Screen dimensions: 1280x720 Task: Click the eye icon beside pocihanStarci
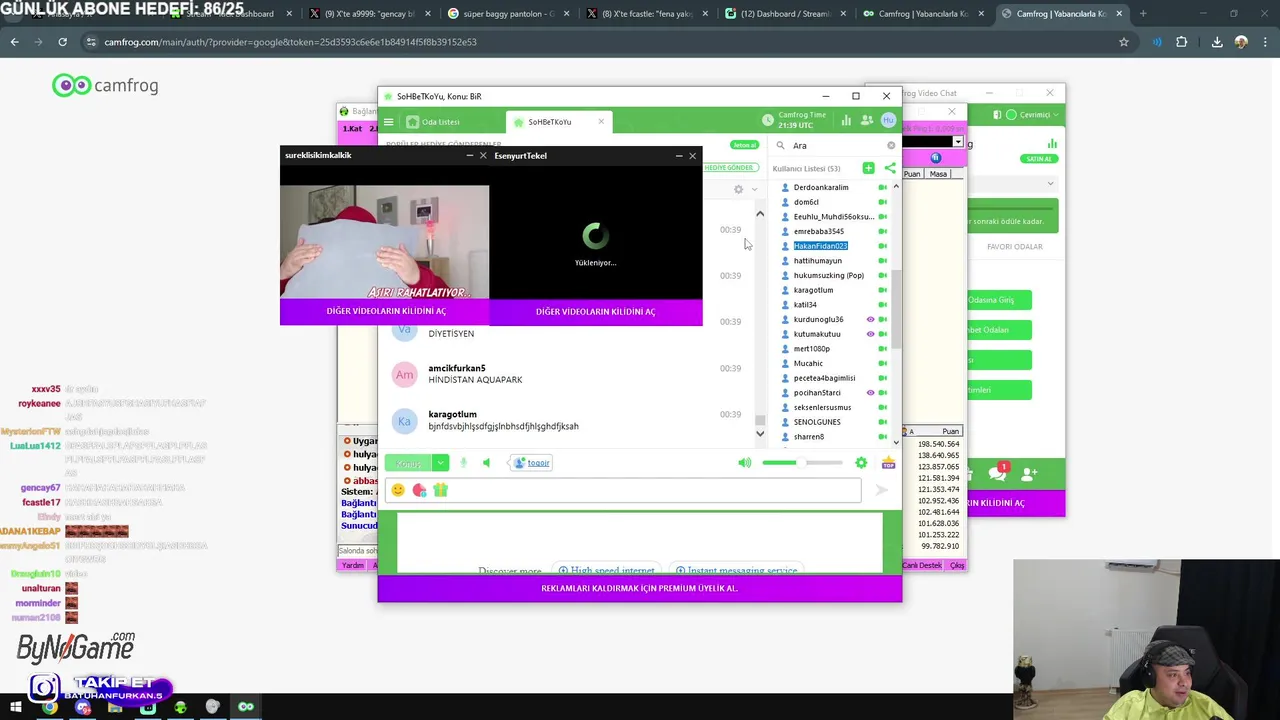click(x=870, y=393)
